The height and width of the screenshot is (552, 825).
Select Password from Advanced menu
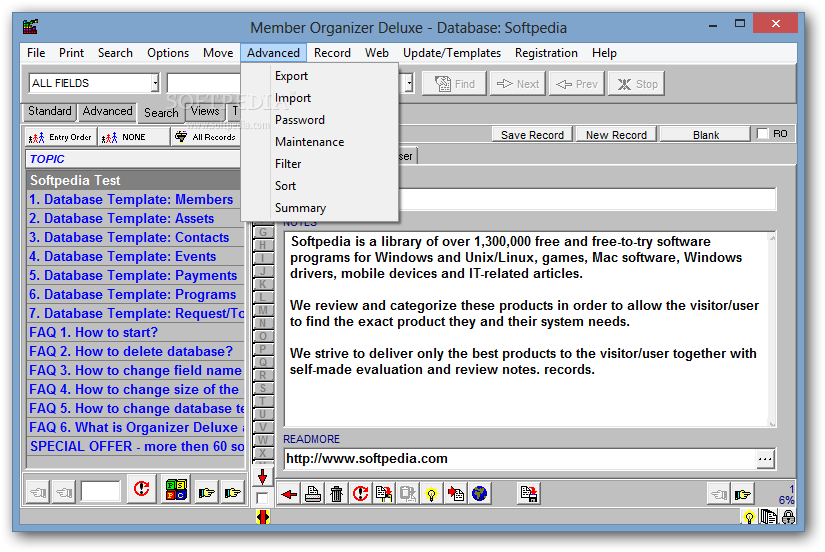tap(299, 121)
